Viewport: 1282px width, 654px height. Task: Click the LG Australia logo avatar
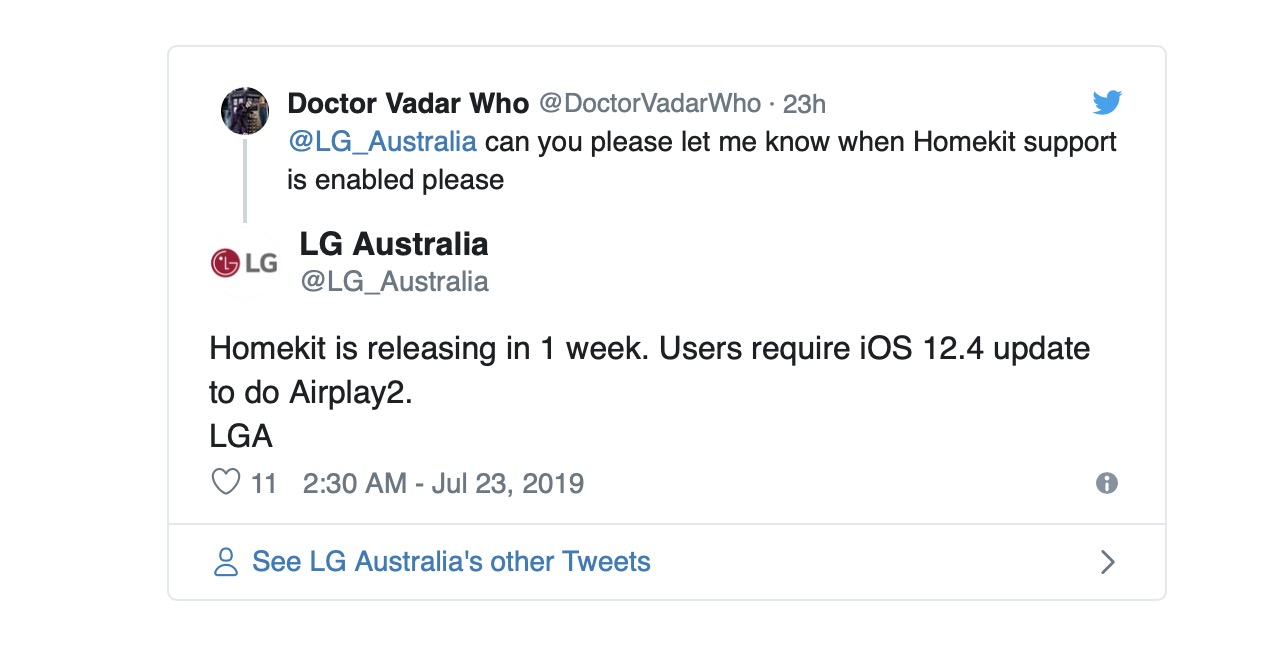pyautogui.click(x=245, y=263)
